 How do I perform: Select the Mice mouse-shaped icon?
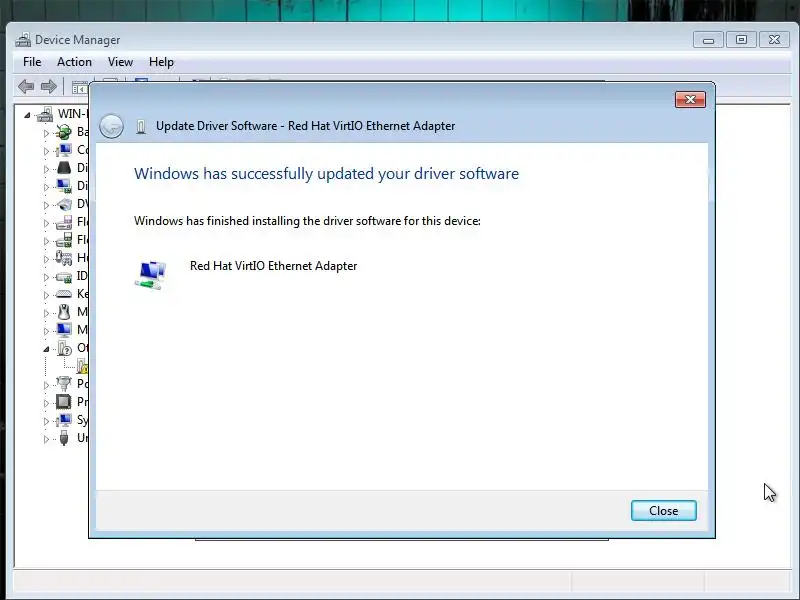64,312
